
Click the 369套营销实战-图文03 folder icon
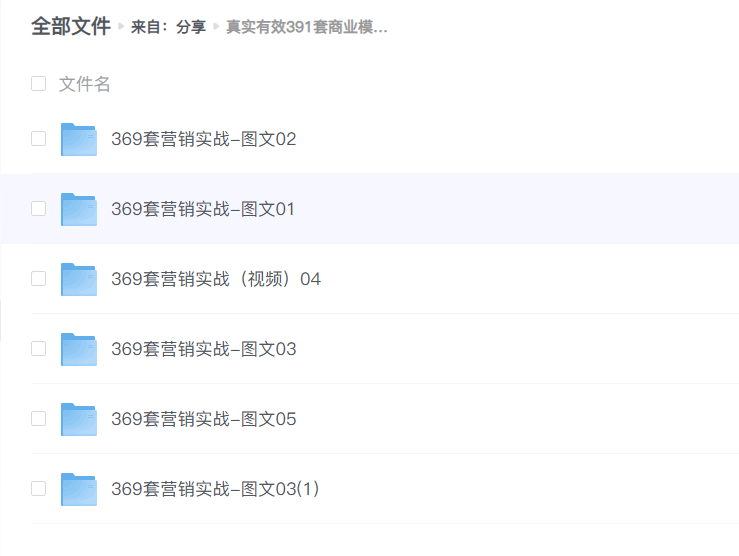tap(79, 350)
